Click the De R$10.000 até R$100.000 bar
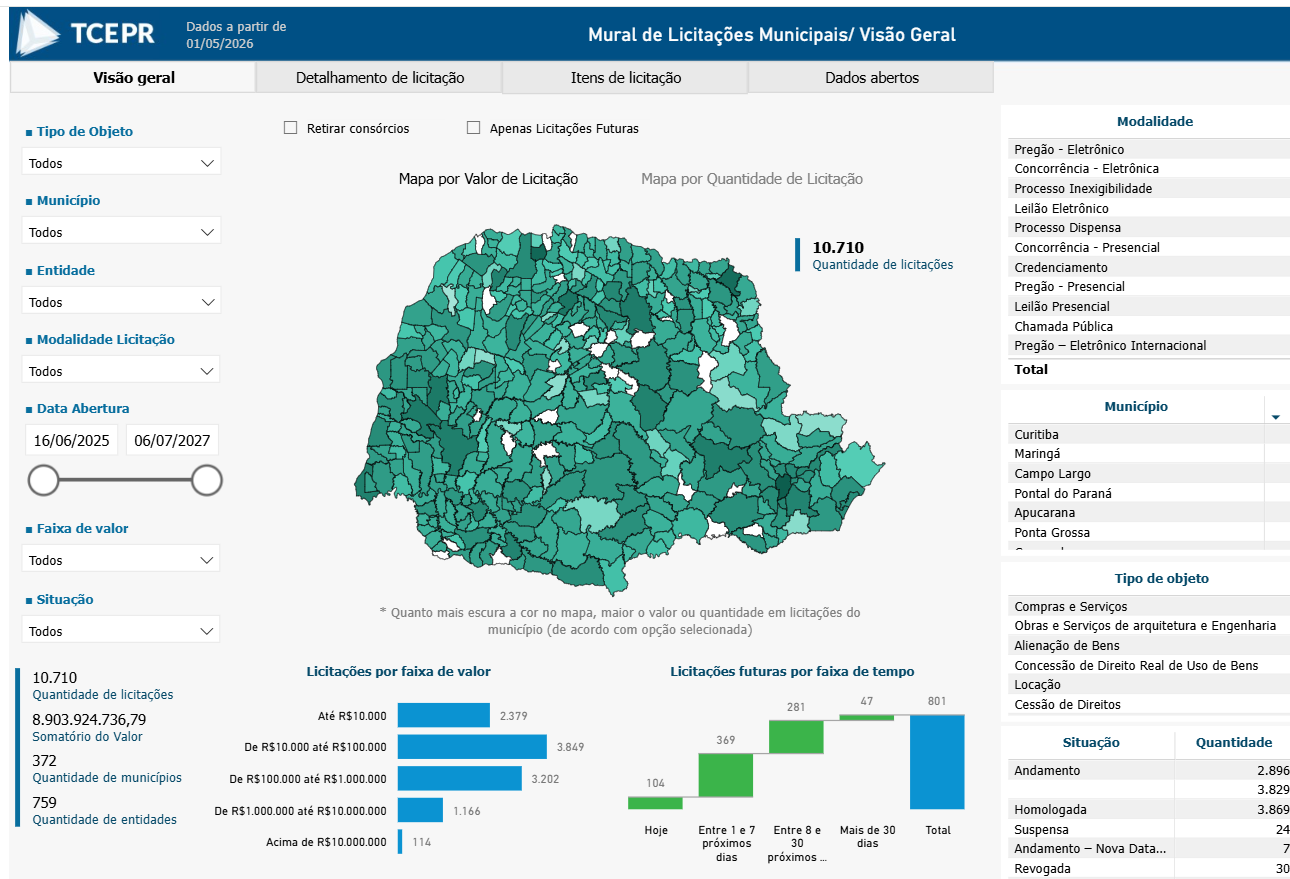 (x=472, y=746)
